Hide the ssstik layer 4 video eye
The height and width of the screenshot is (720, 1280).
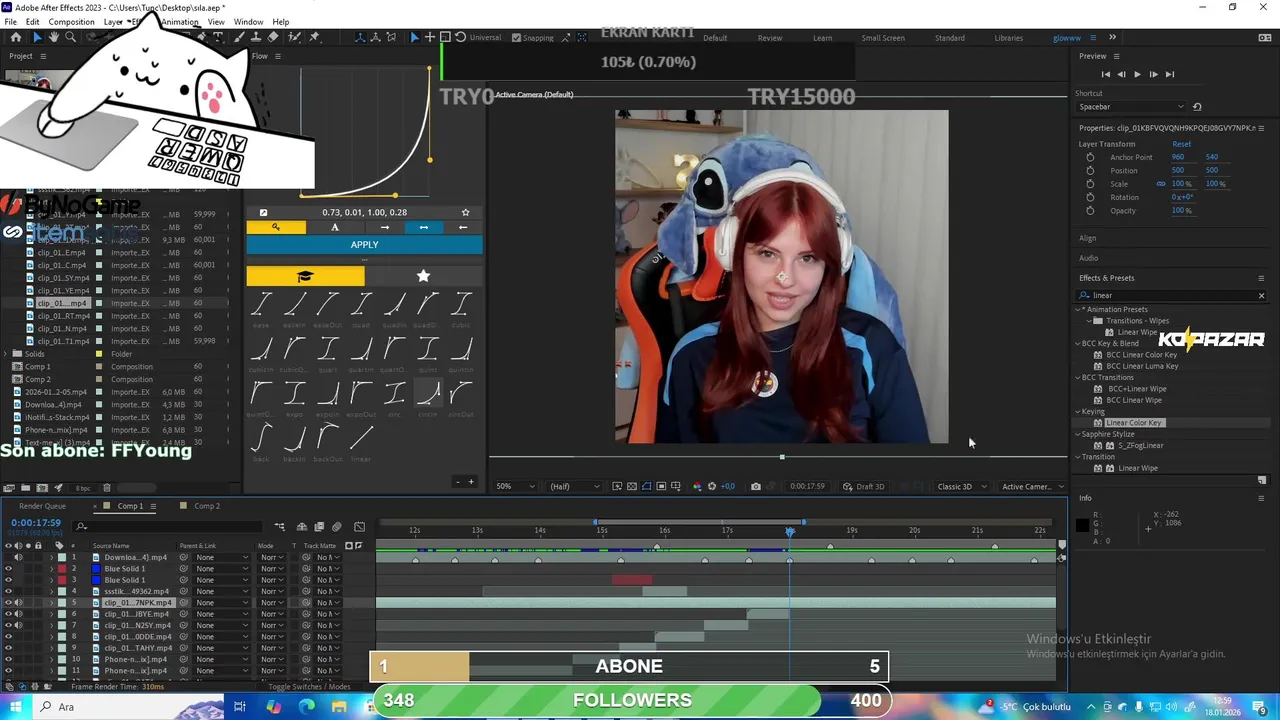(8, 591)
